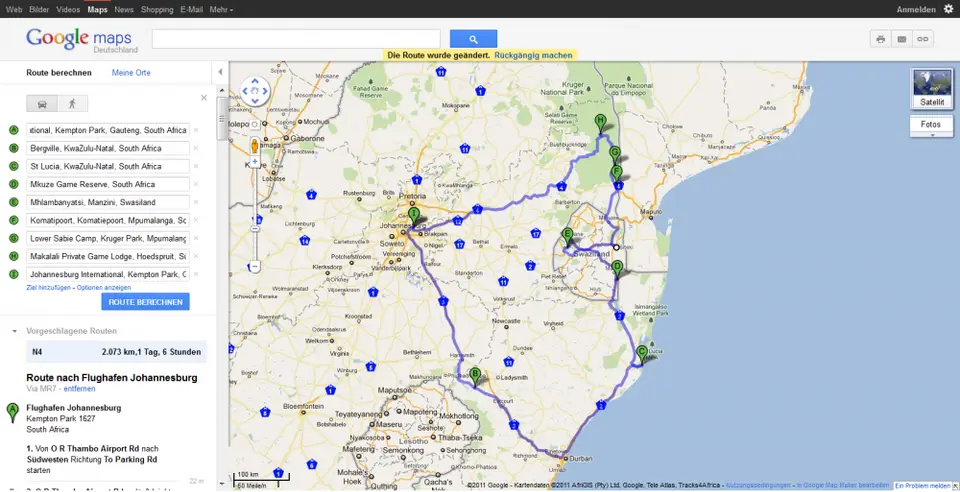
Task: Send map by email envelope icon
Action: (x=902, y=39)
